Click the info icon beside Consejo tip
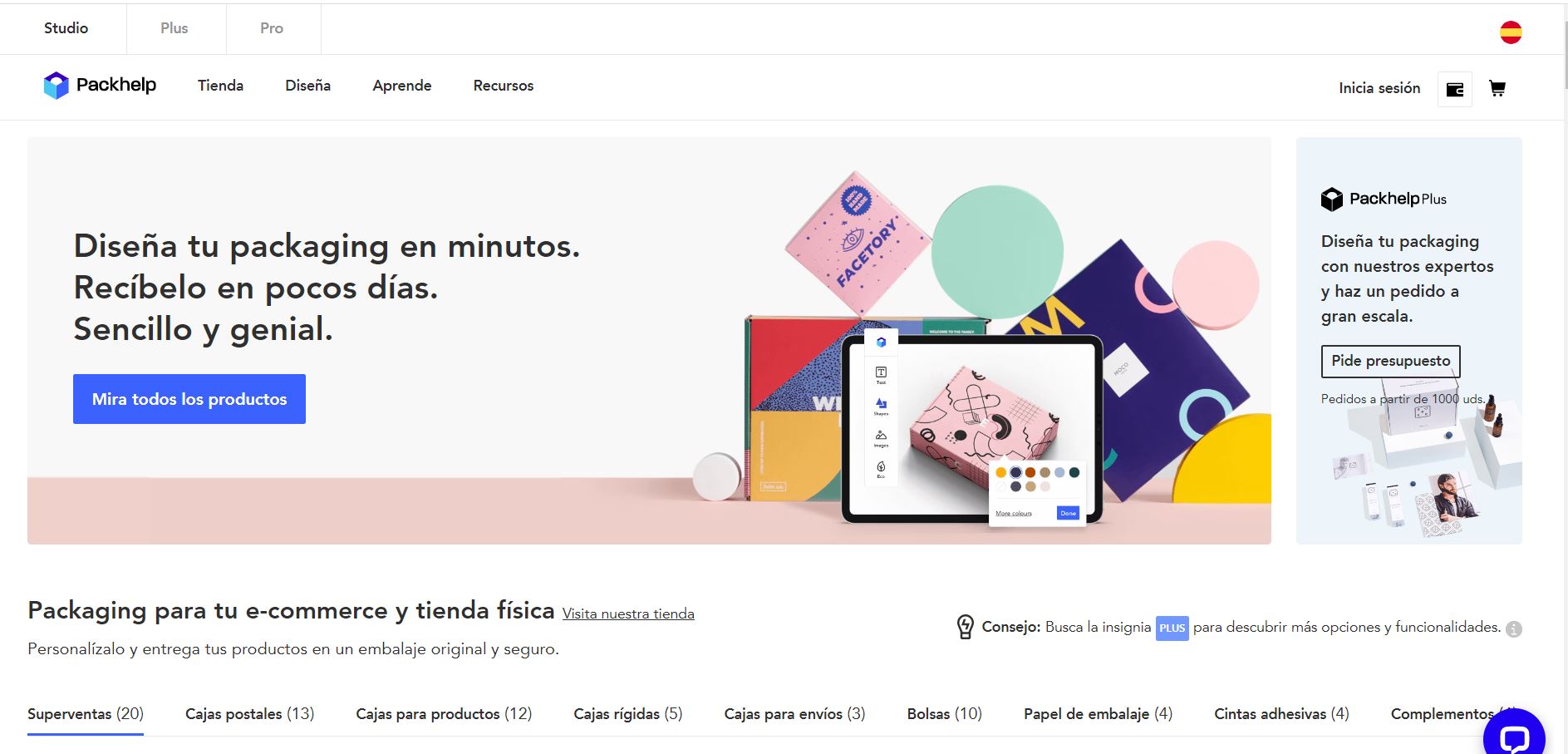1568x754 pixels. click(1514, 629)
